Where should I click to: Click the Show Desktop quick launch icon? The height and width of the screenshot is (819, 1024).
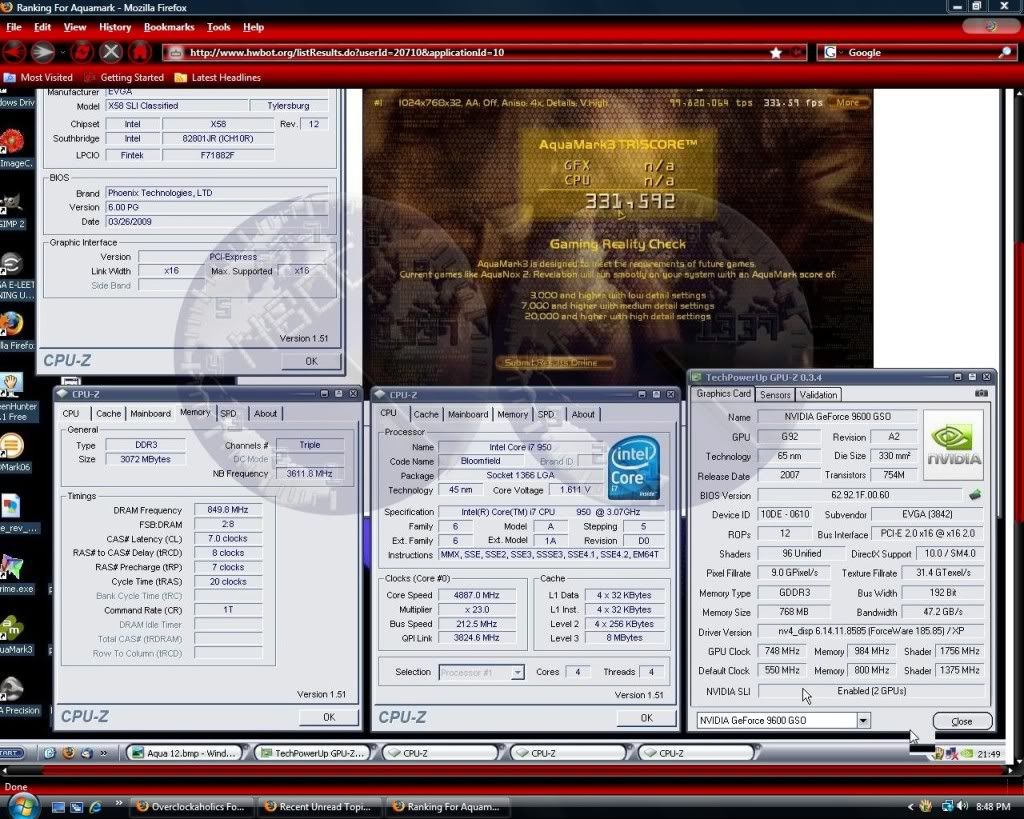point(59,807)
